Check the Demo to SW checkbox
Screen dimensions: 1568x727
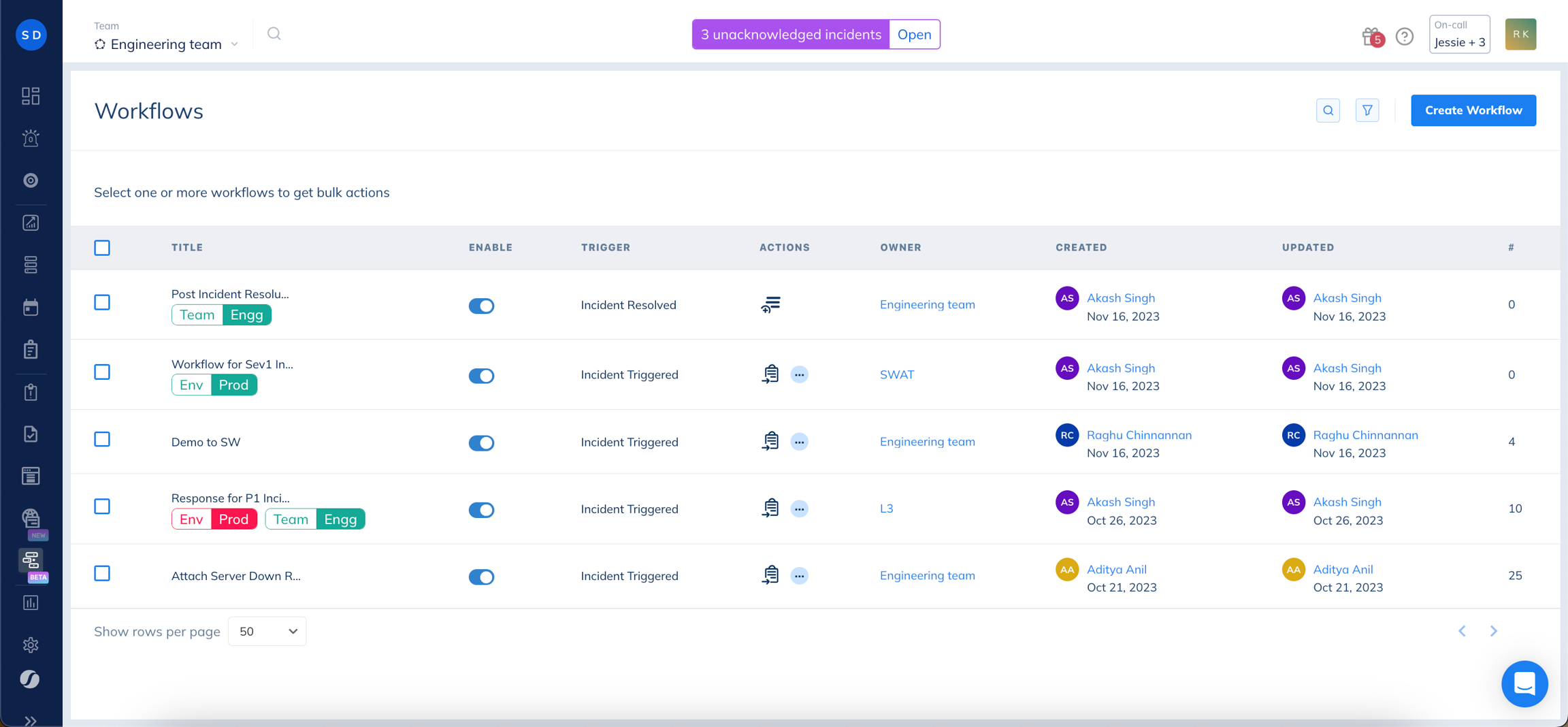pos(102,439)
